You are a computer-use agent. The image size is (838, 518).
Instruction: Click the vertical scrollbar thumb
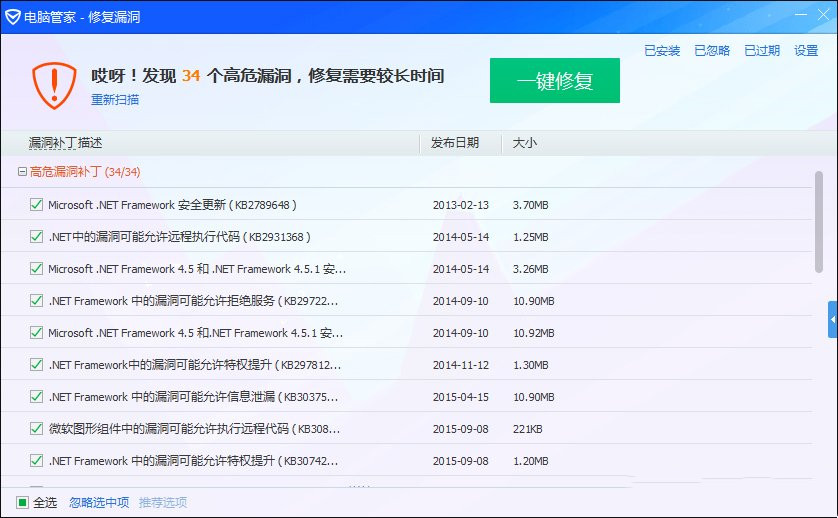pyautogui.click(x=819, y=222)
